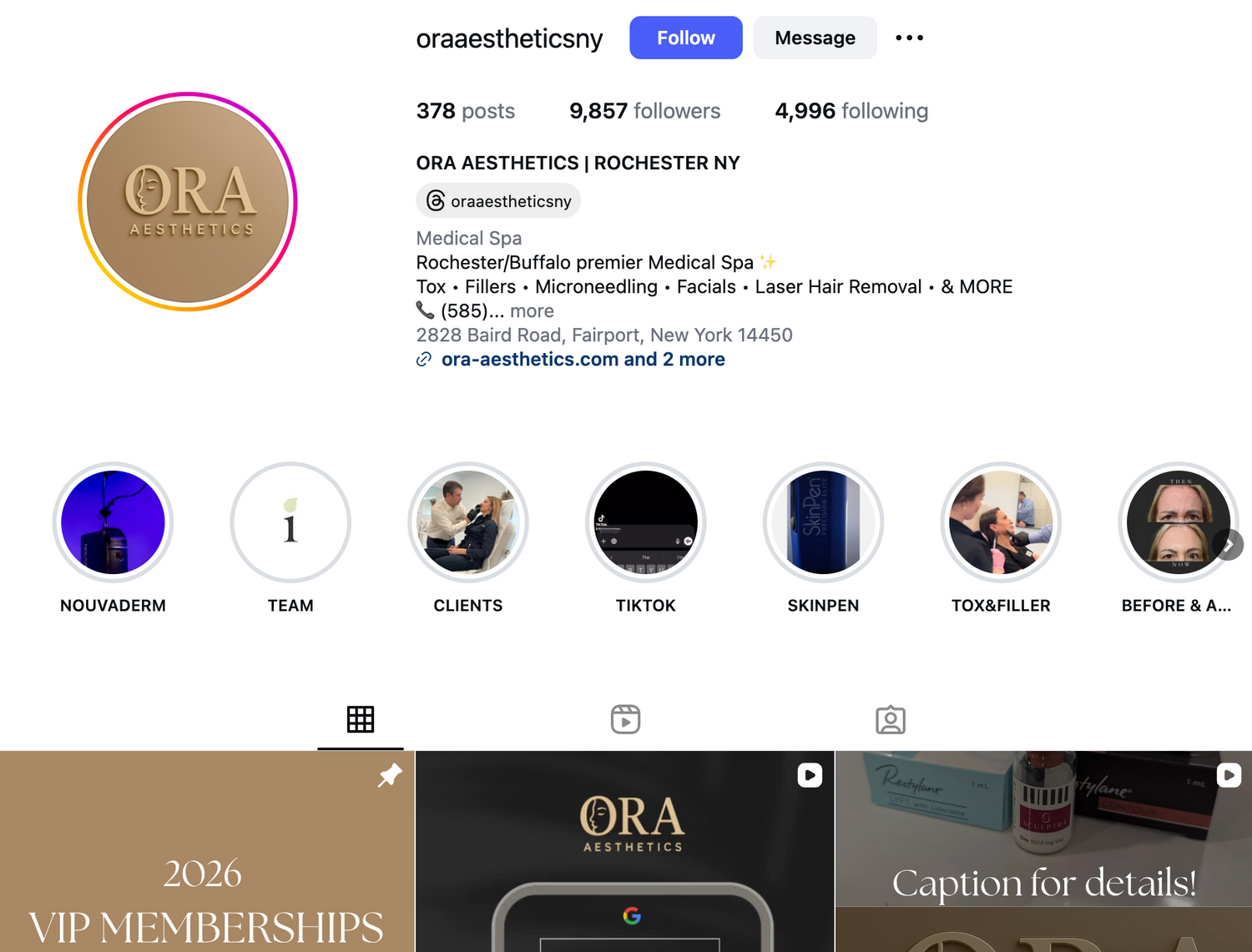Follow the oraaestheticsny account
This screenshot has height=952, width=1252.
click(686, 38)
